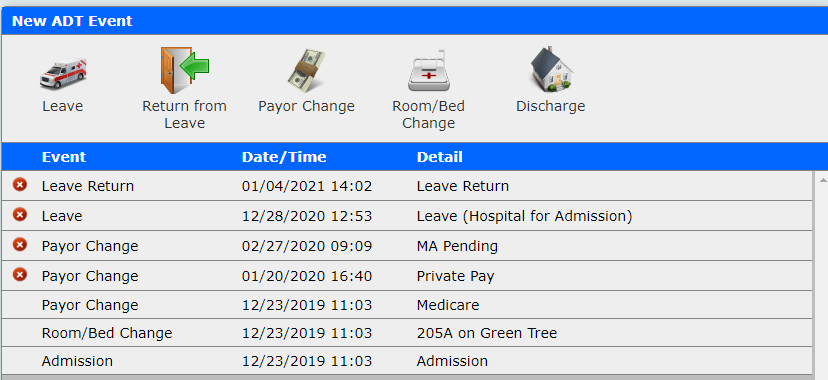The height and width of the screenshot is (380, 828).
Task: Select the Return from Leave door icon
Action: point(184,70)
